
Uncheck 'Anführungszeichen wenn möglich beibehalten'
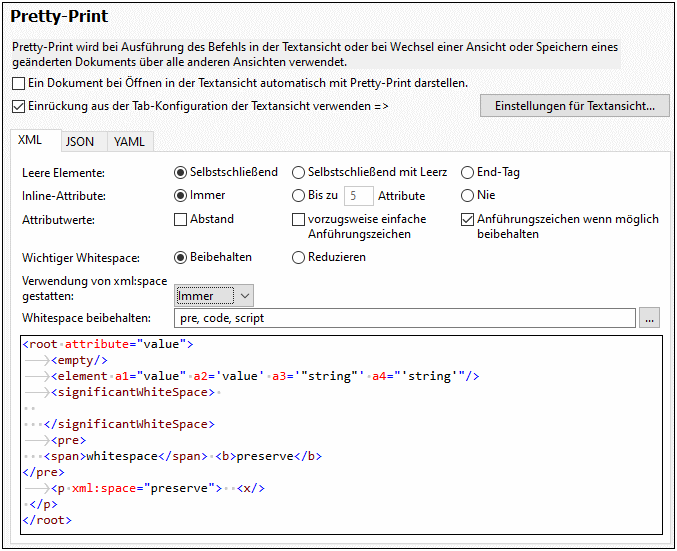(467, 219)
